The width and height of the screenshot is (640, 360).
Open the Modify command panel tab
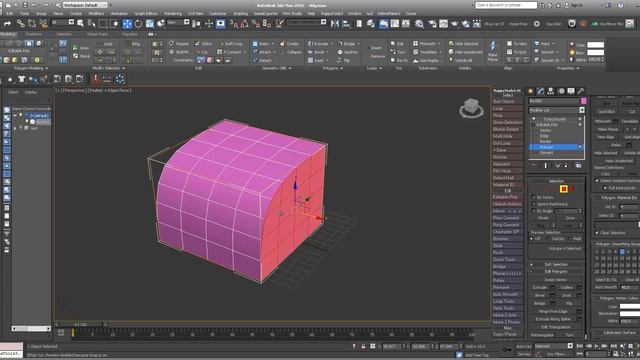541,91
